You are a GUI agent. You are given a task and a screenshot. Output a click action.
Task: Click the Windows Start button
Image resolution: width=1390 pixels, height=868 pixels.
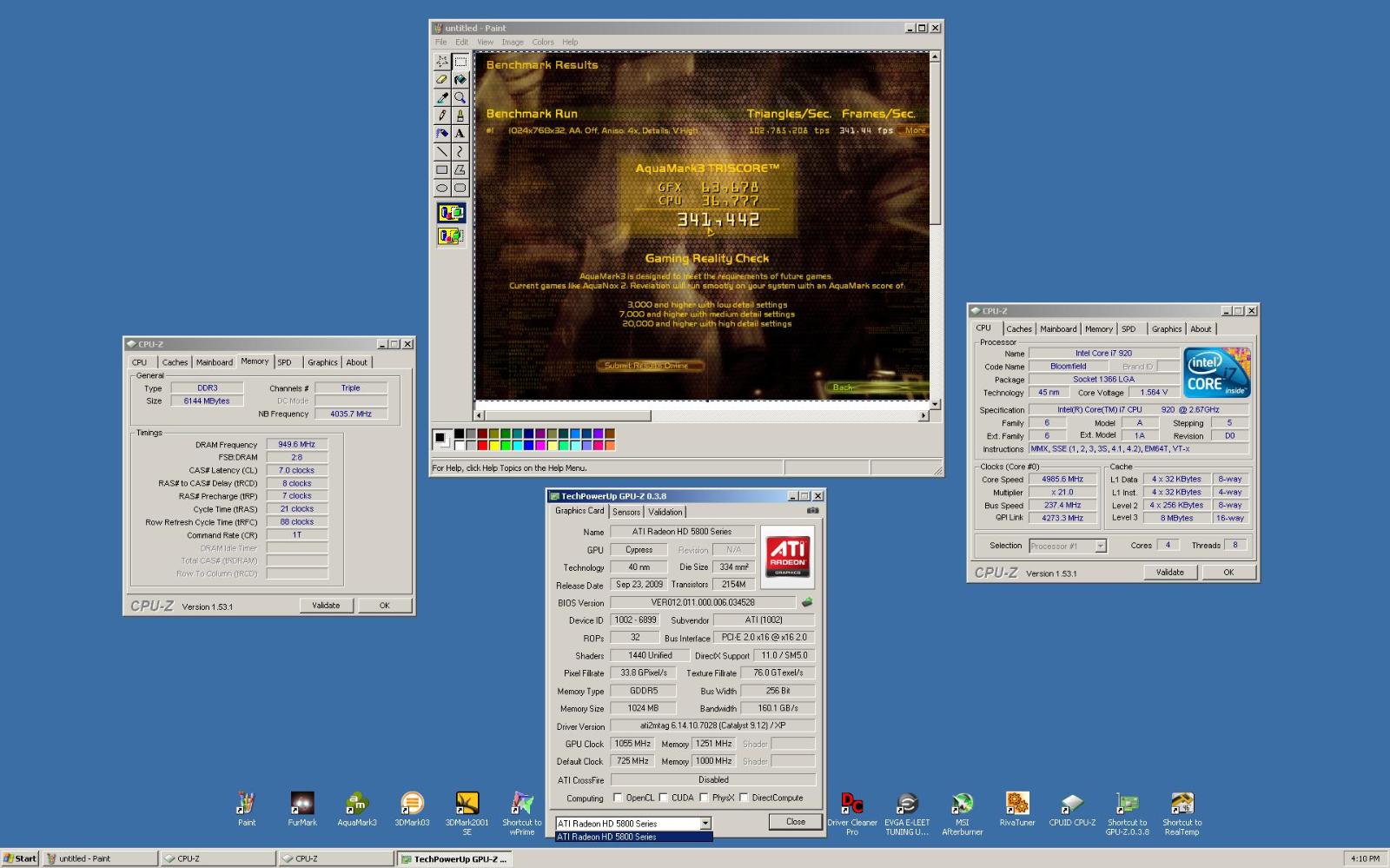(x=20, y=858)
